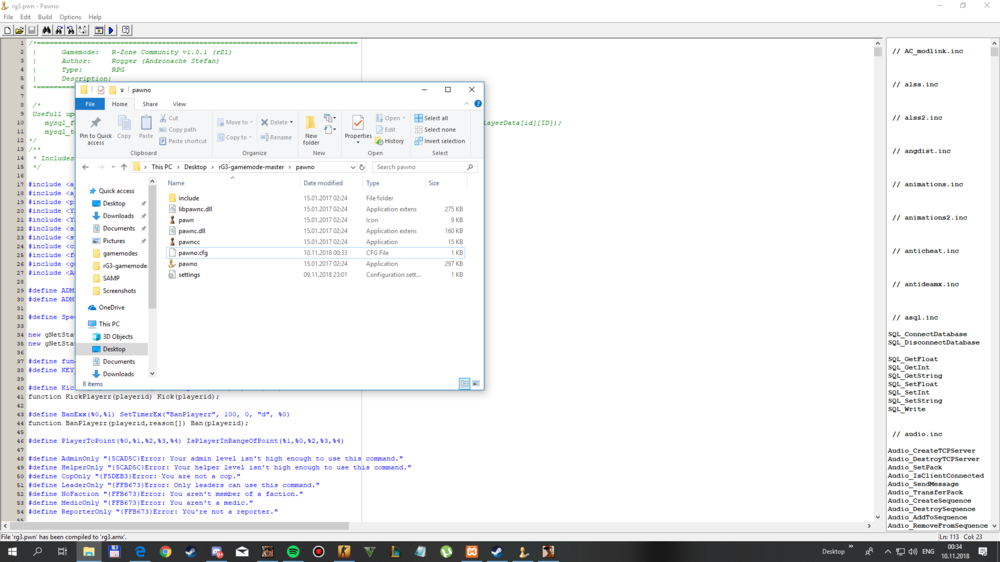
Task: Open the Options menu in Pawno
Action: (x=70, y=17)
